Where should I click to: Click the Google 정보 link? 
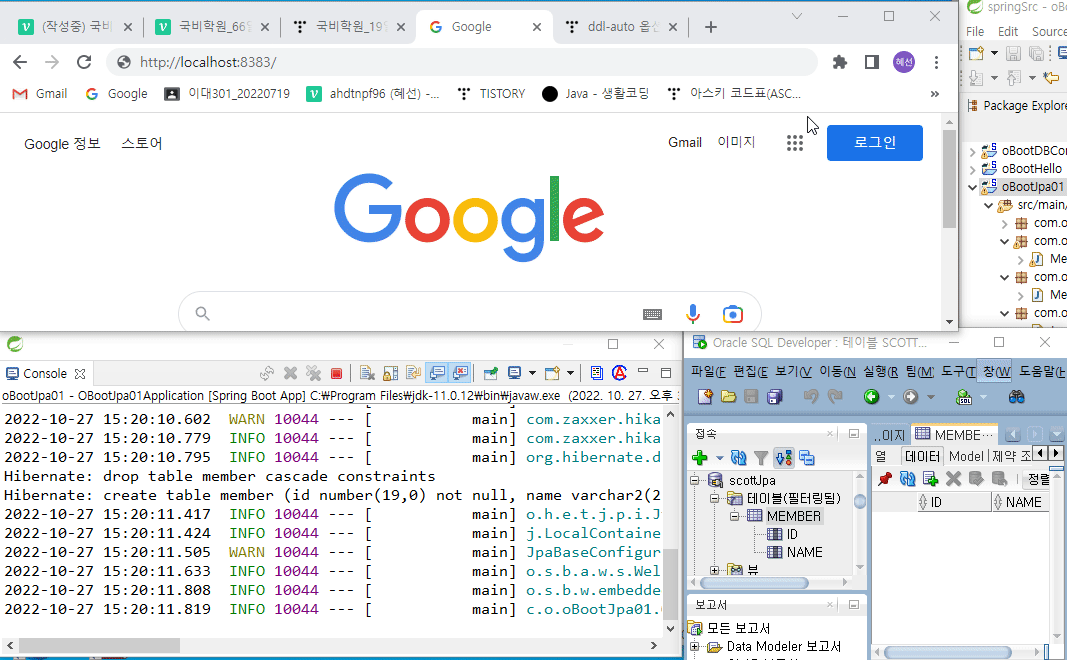coord(62,144)
